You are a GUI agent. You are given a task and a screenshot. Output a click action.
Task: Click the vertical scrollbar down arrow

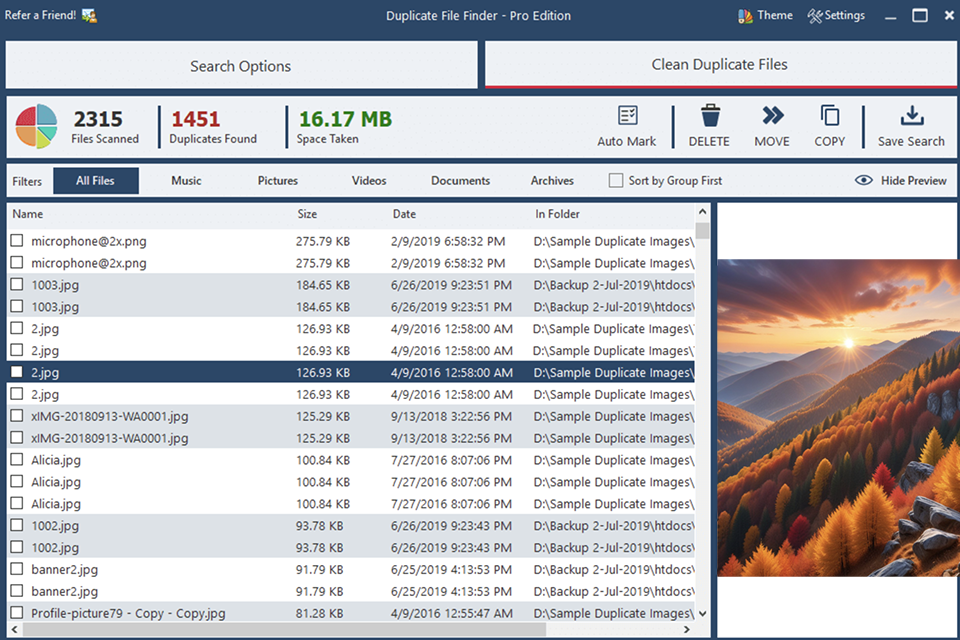[702, 614]
